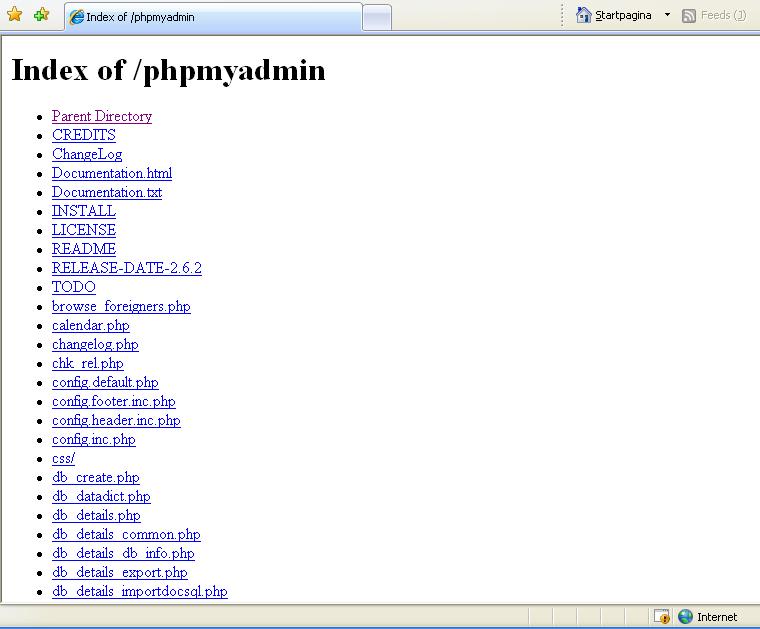Open db_details_export.php link
The height and width of the screenshot is (629, 760).
(120, 572)
